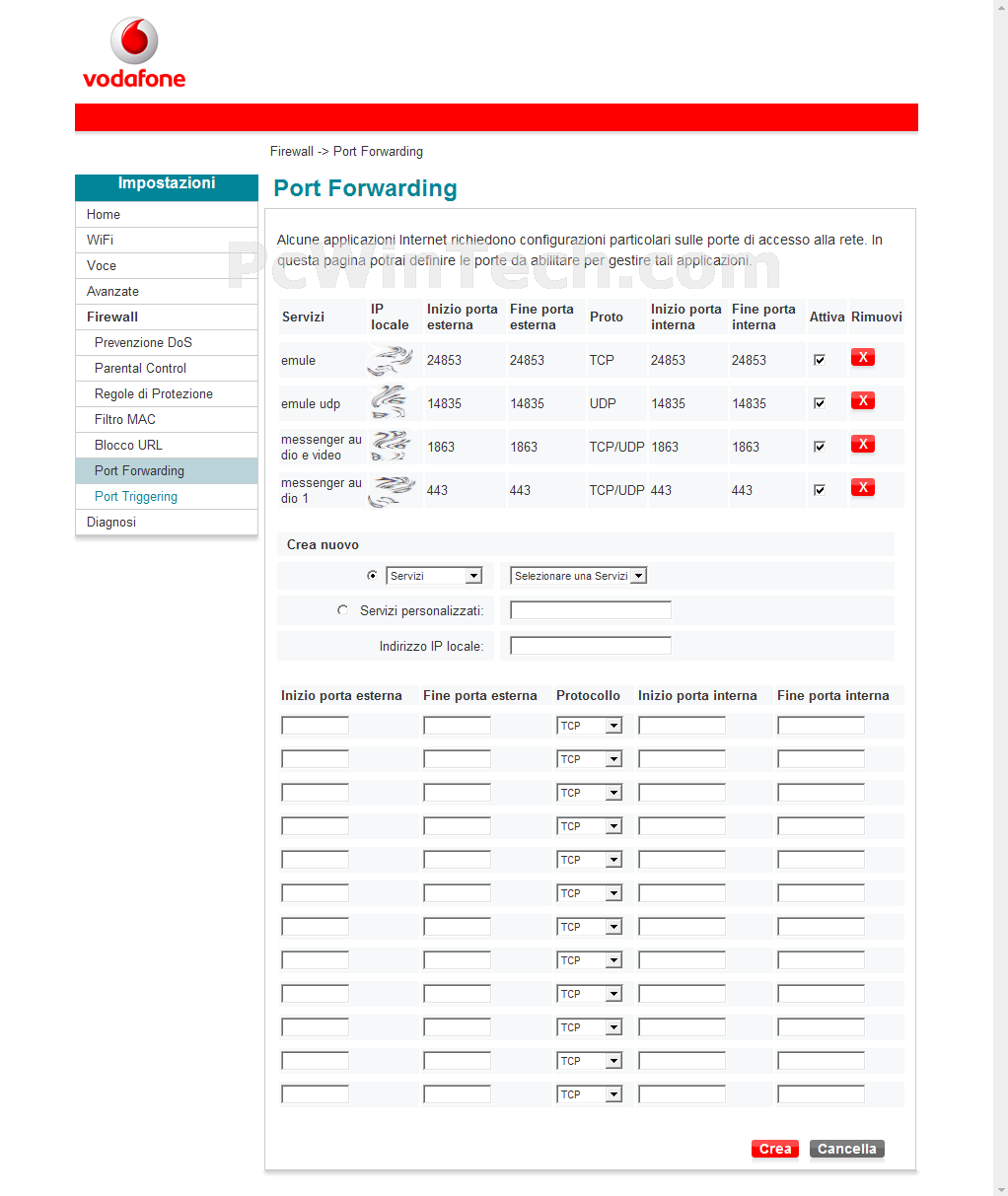Toggle Attiva checkbox for emule udp
1008x1196 pixels.
819,403
